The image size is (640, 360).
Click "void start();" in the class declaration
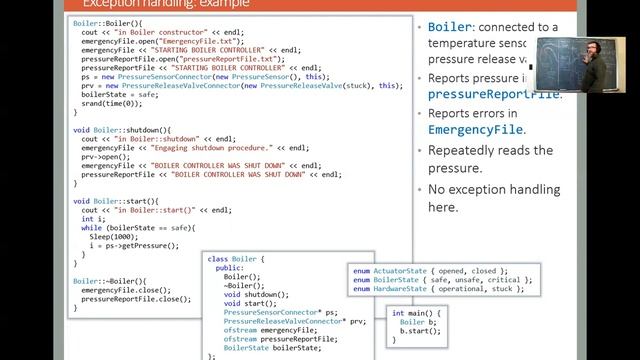pyautogui.click(x=250, y=304)
